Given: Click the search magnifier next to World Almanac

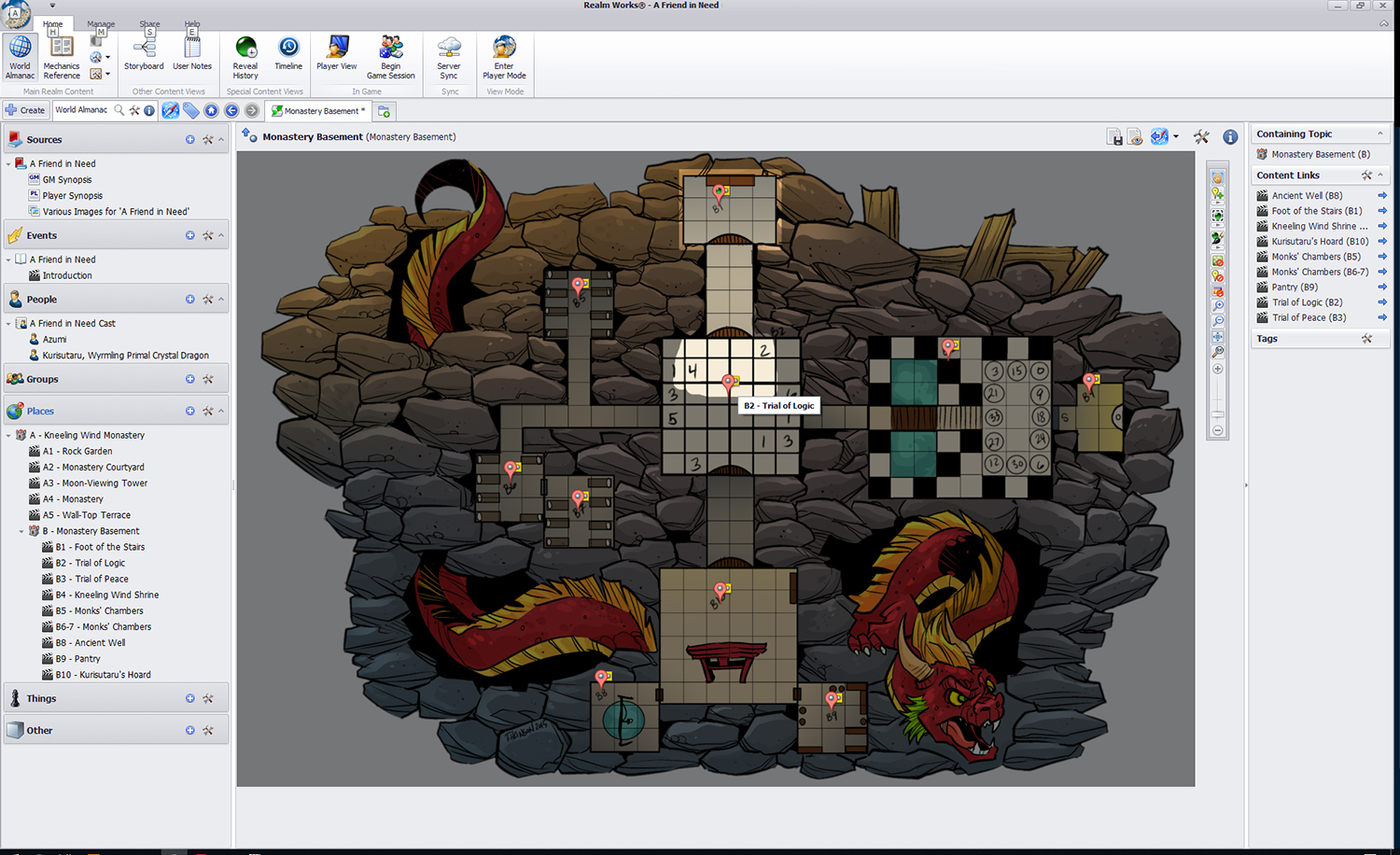Looking at the screenshot, I should (x=119, y=110).
